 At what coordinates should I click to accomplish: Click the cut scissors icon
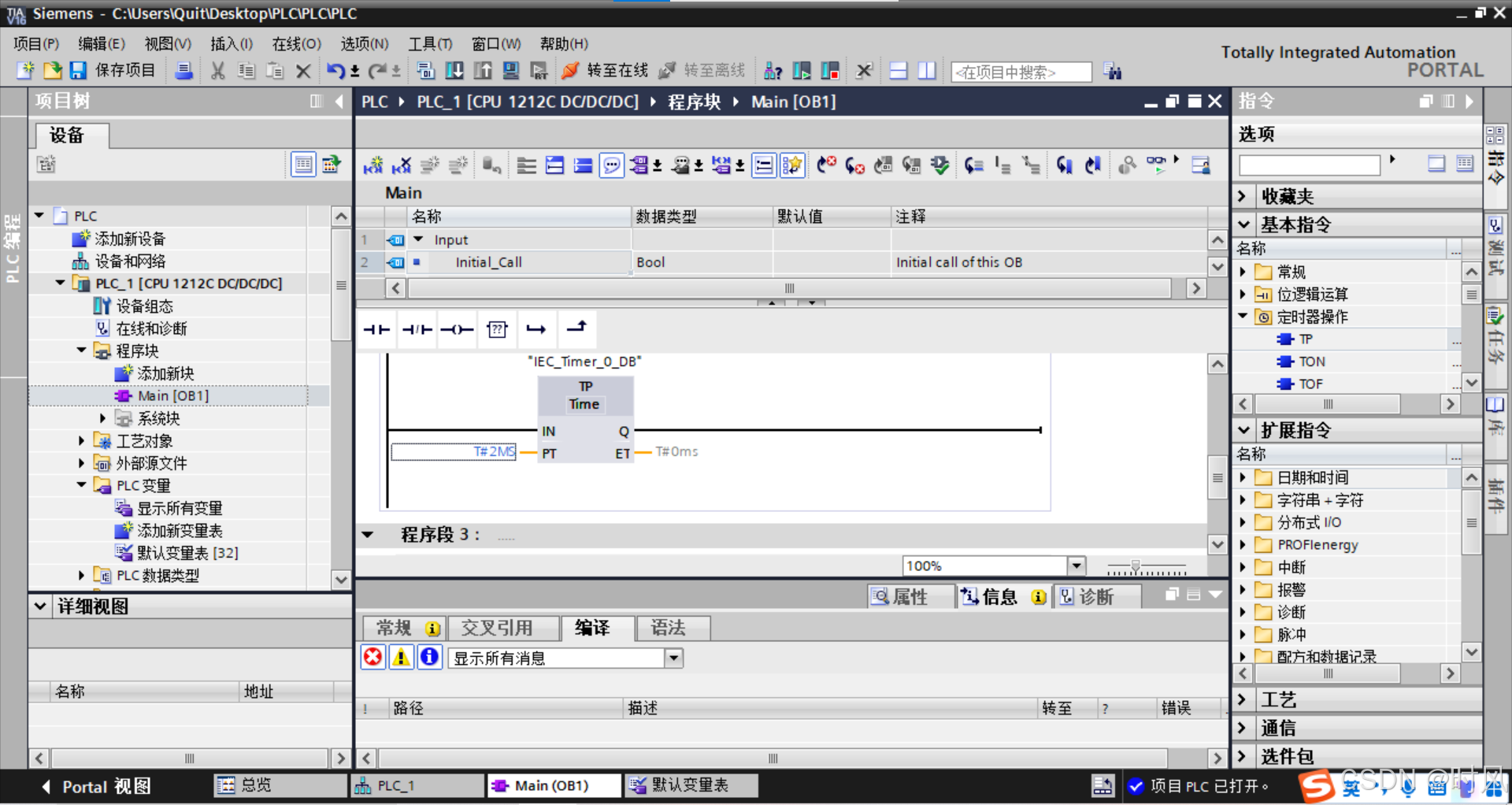218,71
